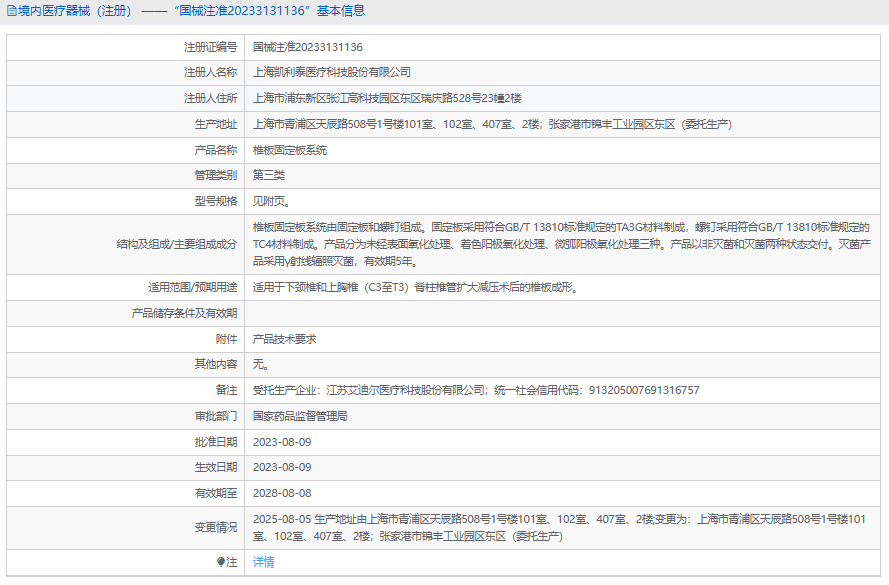Click the 附件 value 产品技术要求
Image resolution: width=889 pixels, height=585 pixels.
(284, 339)
